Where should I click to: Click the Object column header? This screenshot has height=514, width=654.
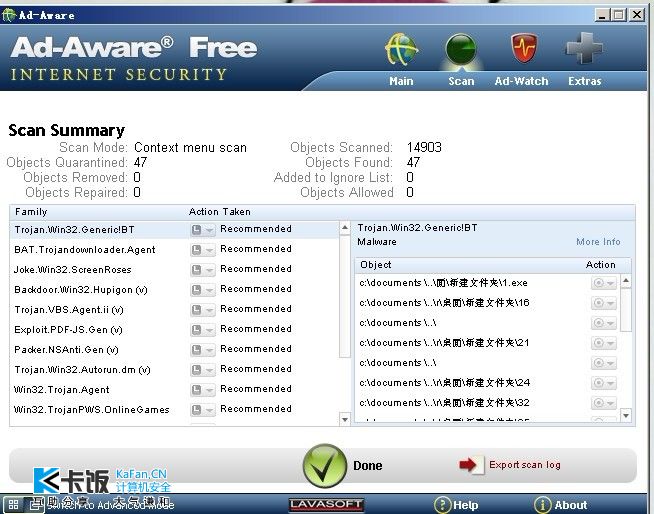click(x=376, y=265)
